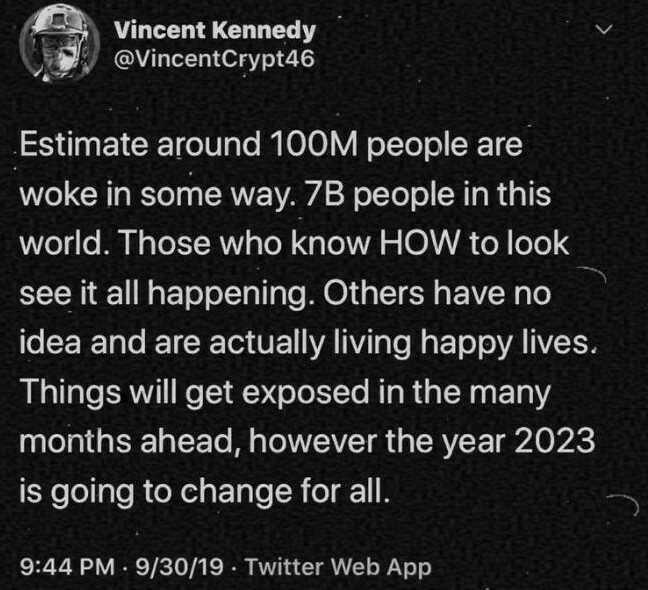Click "months ahead" in the tweet
This screenshot has height=590, width=648.
(x=132, y=437)
